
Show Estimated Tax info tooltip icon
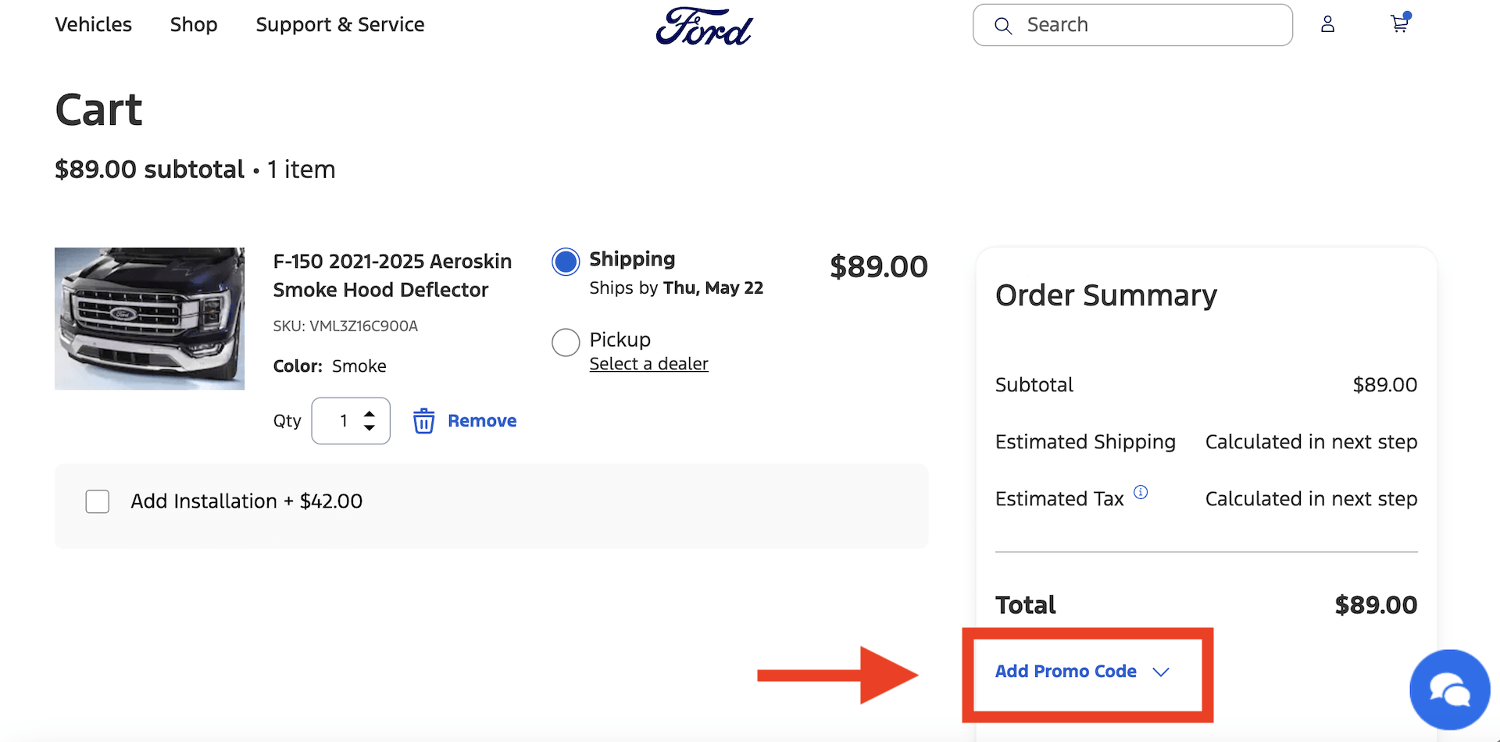(x=1140, y=493)
